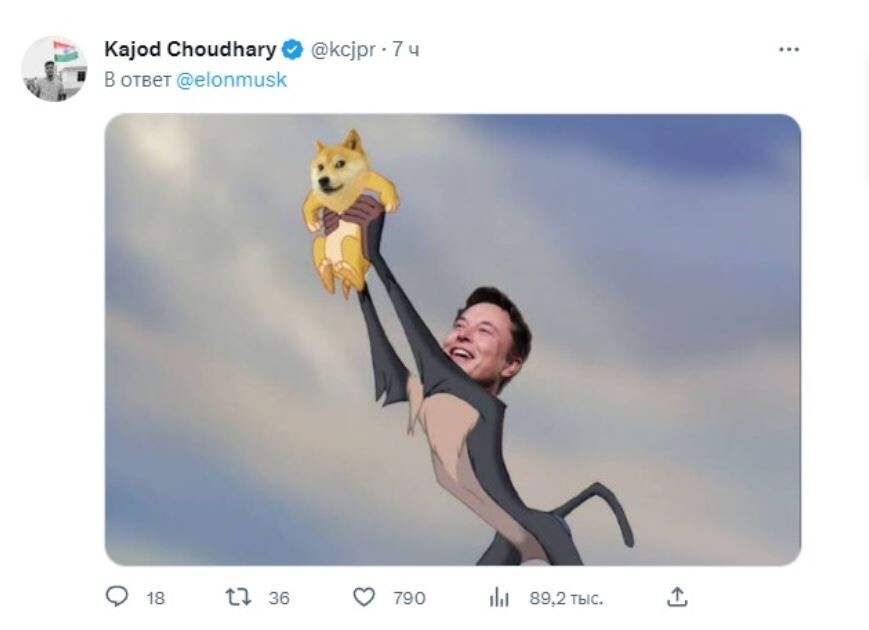
Task: Open Kajod Choudhary's profile avatar
Action: click(x=54, y=69)
